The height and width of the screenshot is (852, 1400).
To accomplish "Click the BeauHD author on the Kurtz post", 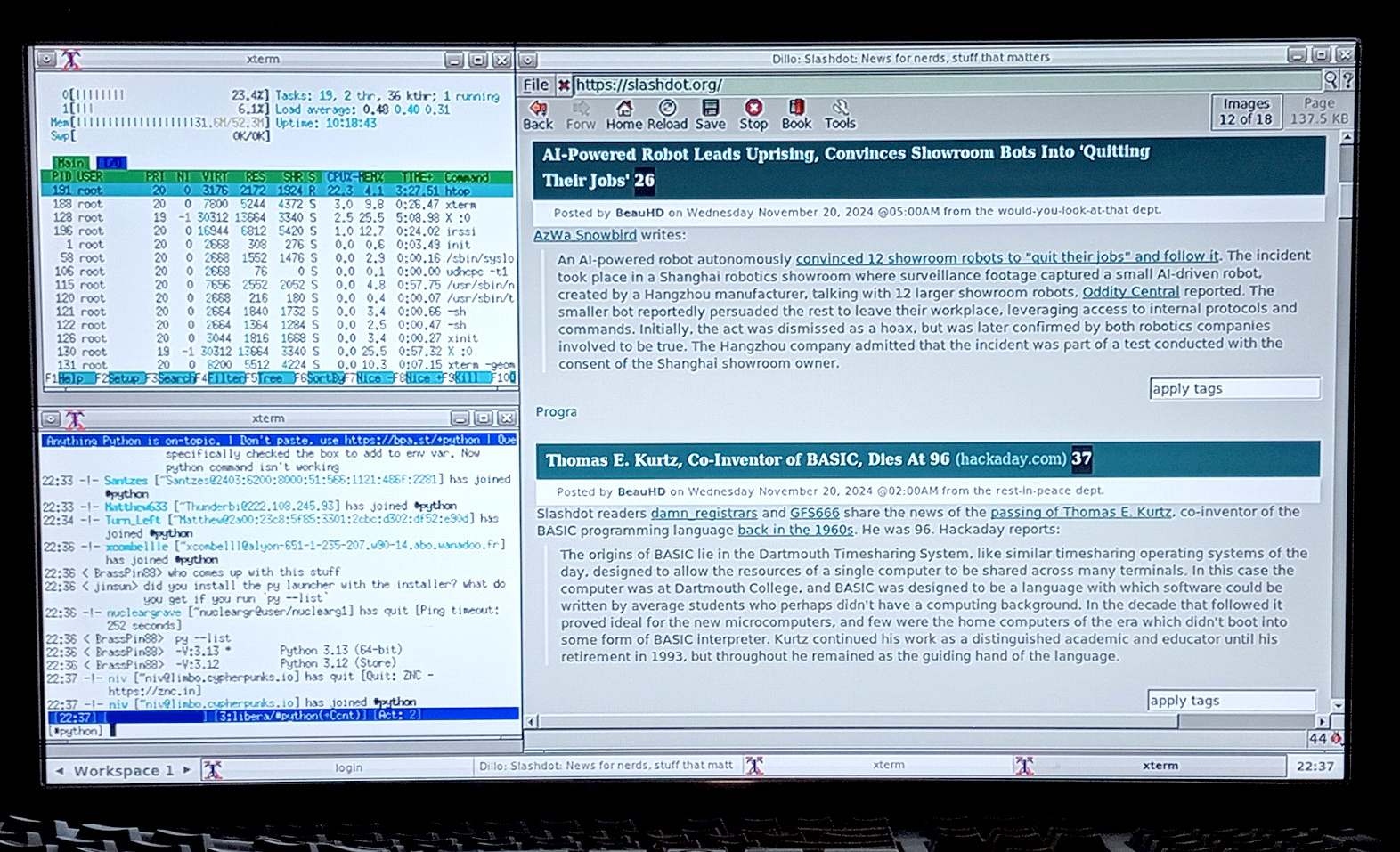I will click(x=640, y=491).
